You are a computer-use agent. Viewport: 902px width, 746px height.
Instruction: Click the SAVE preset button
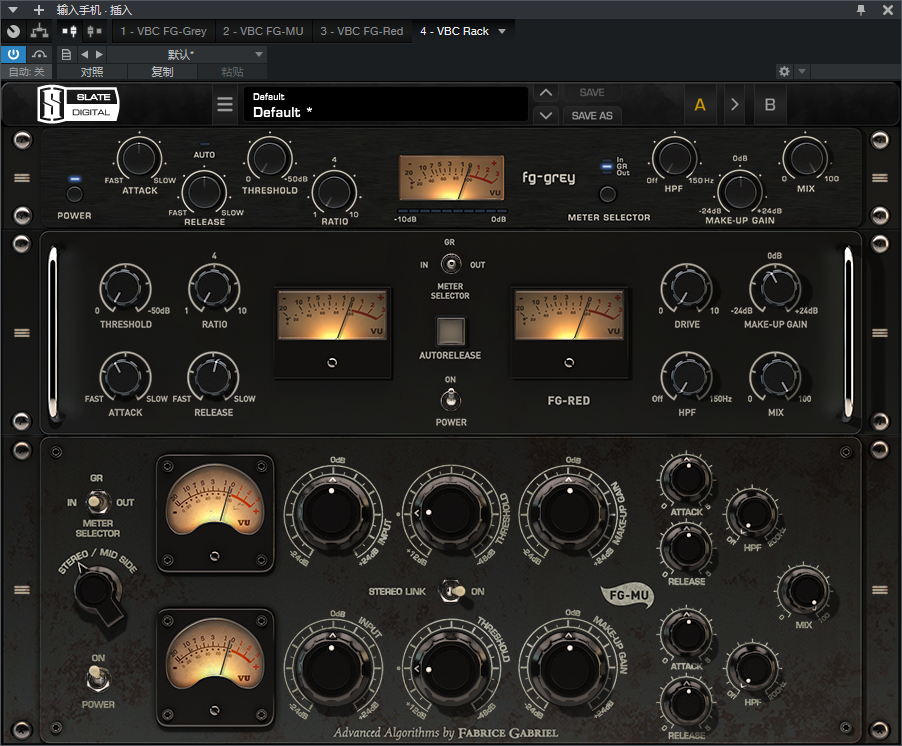(591, 93)
